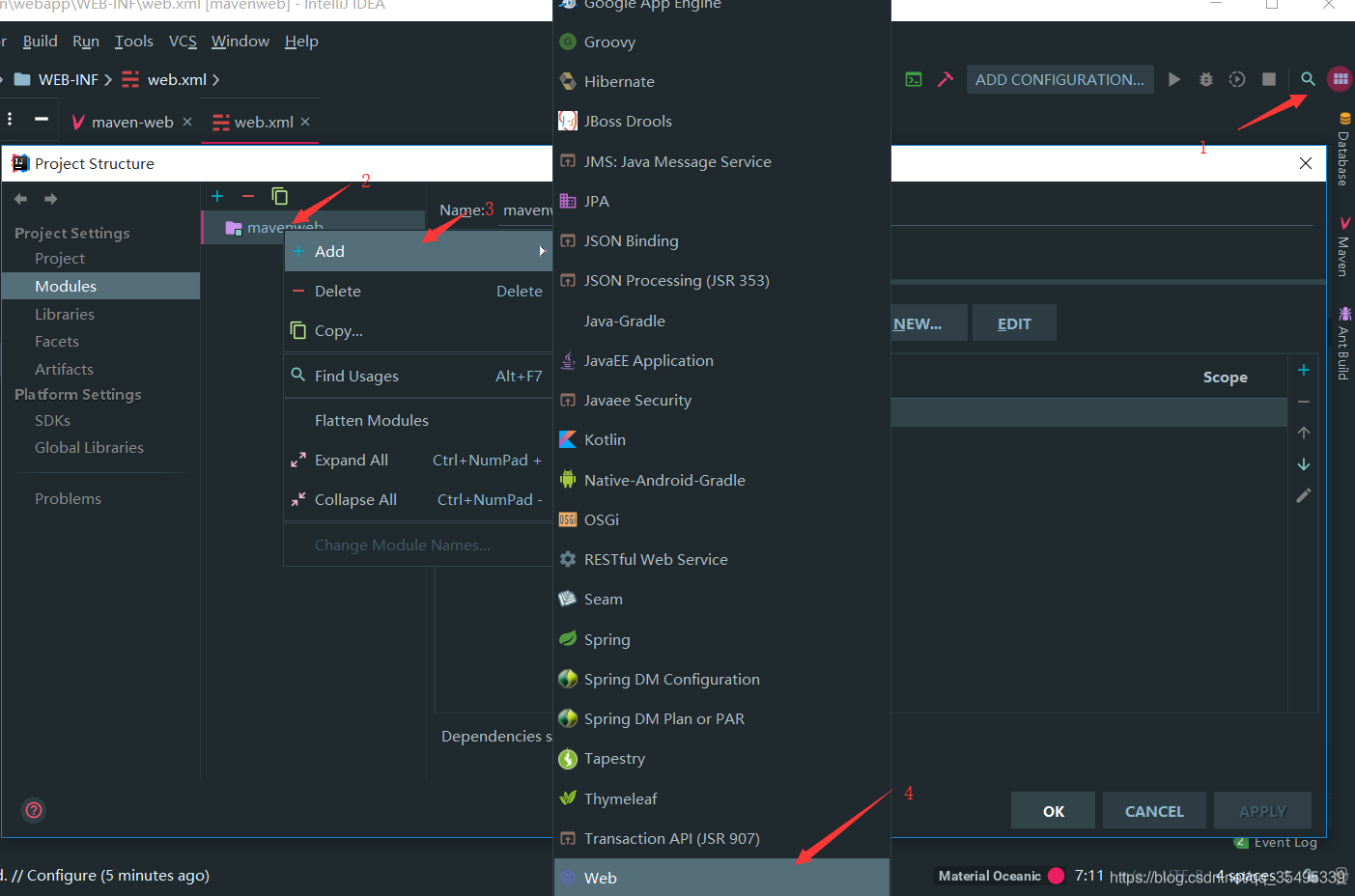Open the Build menu

pos(40,41)
